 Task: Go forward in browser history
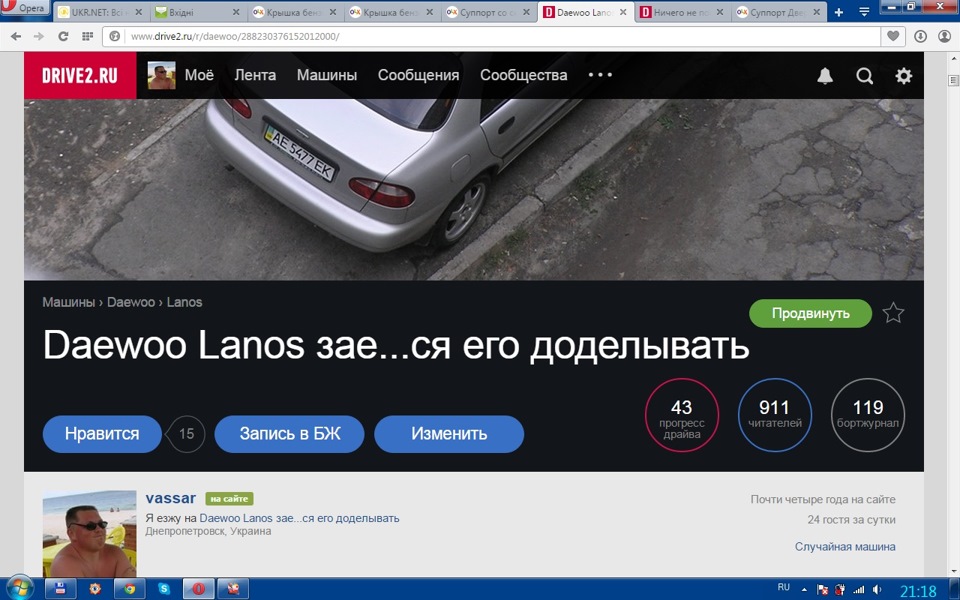click(39, 36)
